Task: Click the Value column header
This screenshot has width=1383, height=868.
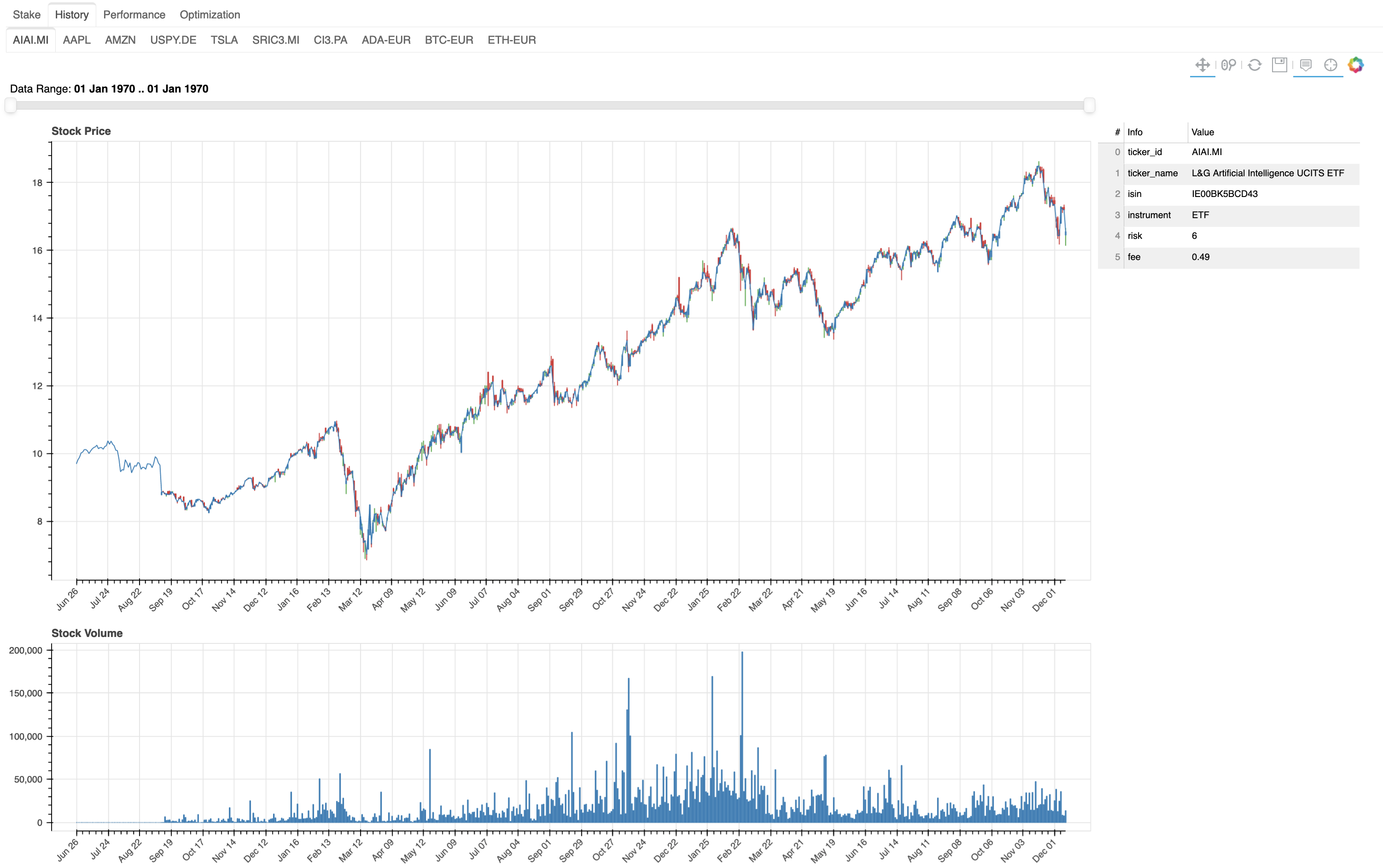Action: tap(1202, 132)
